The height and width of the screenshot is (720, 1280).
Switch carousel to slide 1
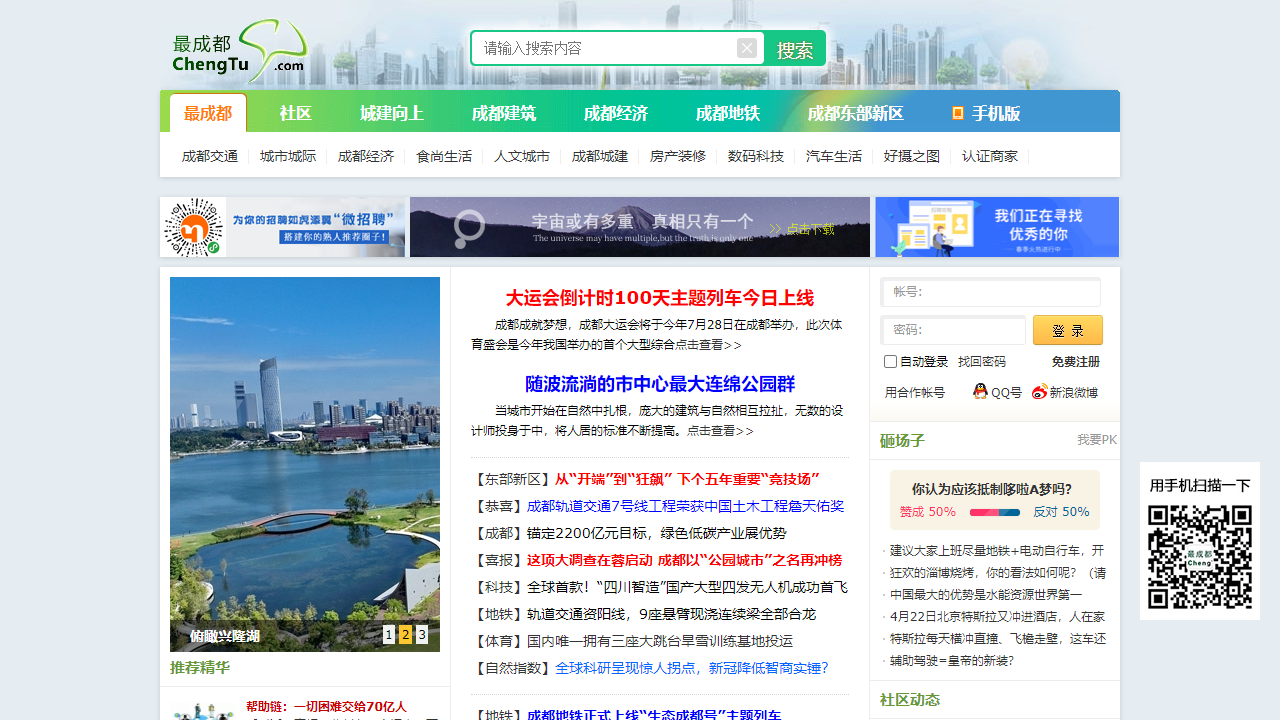[x=389, y=635]
